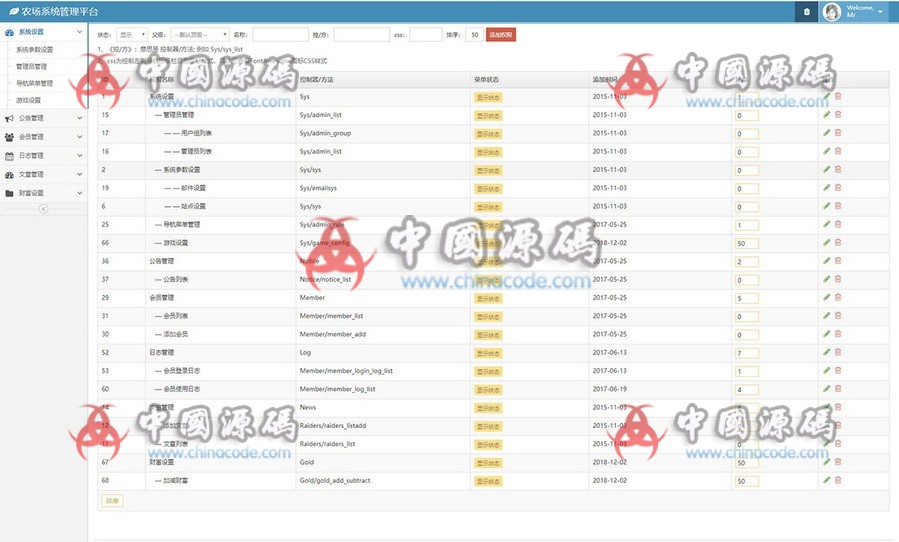899x542 pixels.
Task: Toggle 显示状态 badge for Notice/notice_list row
Action: coord(487,280)
